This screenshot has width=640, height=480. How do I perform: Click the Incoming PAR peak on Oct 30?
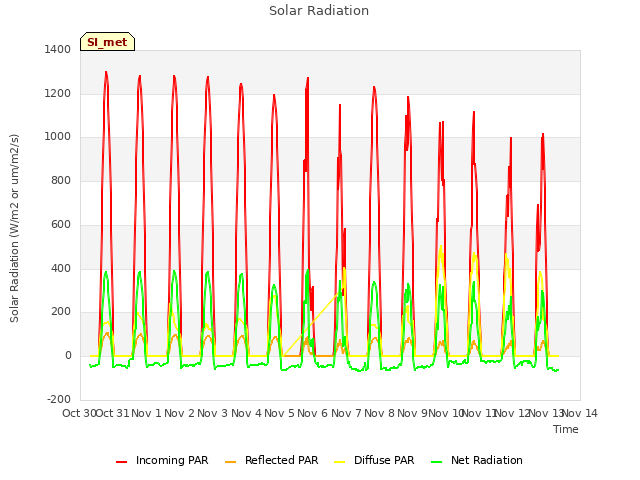pos(106,73)
